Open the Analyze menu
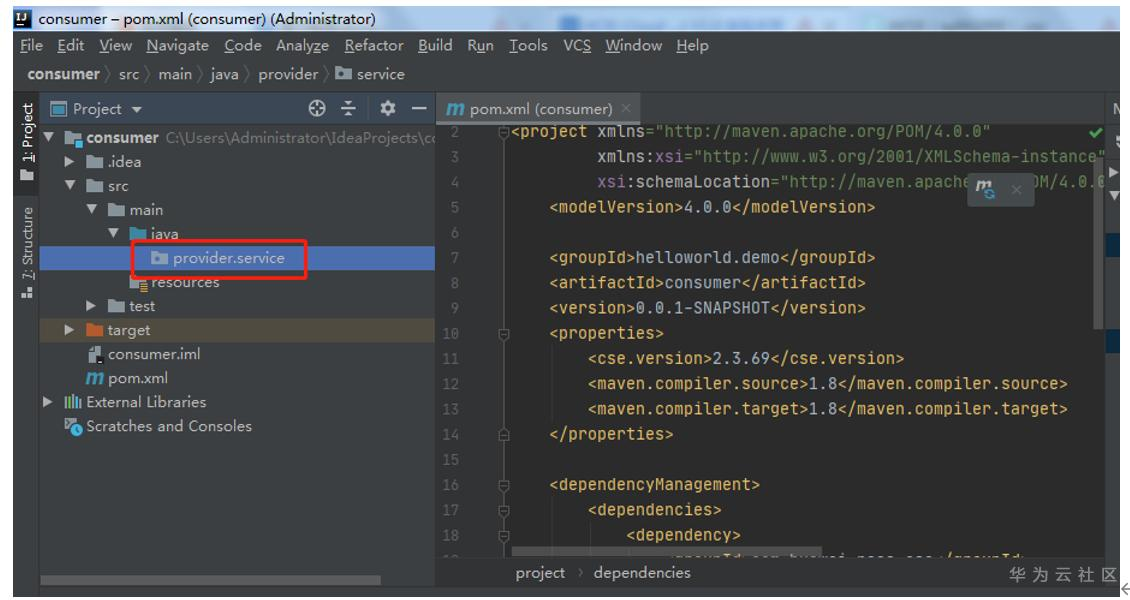 click(303, 45)
